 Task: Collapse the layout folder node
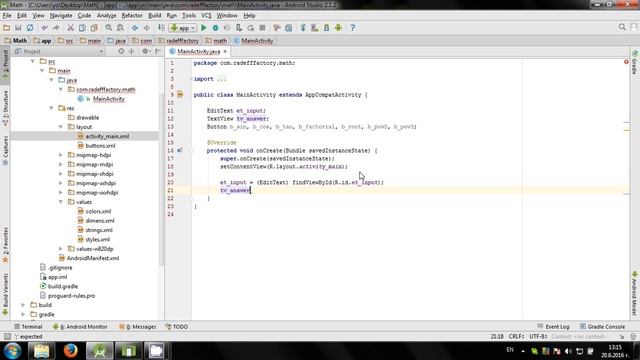click(x=61, y=127)
